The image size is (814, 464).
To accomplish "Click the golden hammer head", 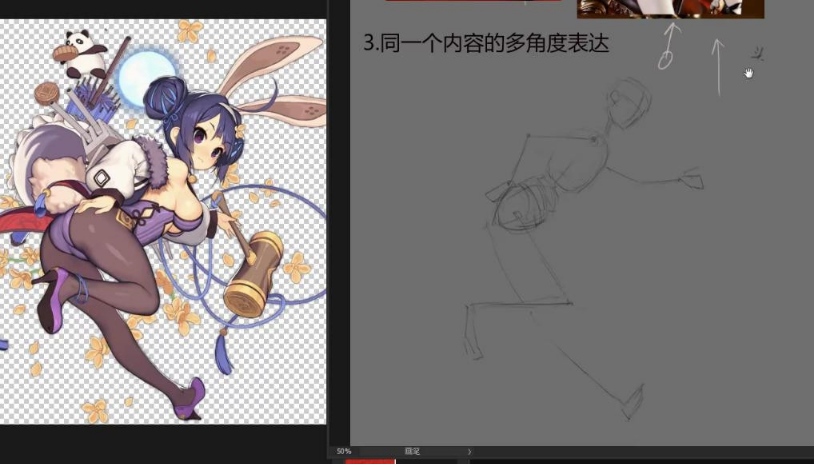I will click(253, 284).
